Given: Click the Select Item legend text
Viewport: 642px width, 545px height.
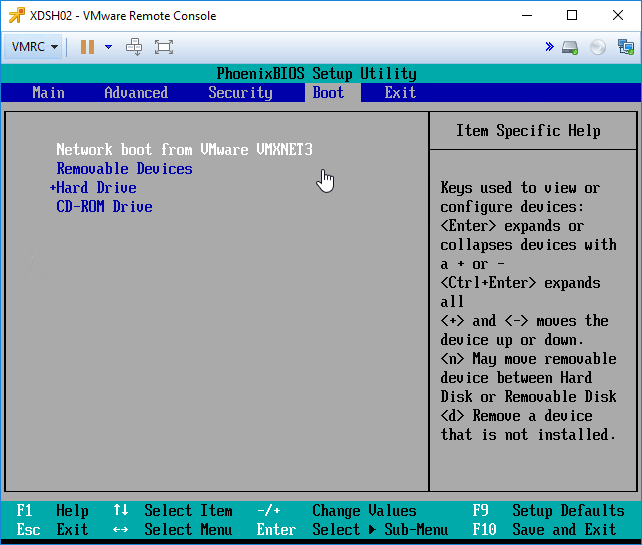Looking at the screenshot, I should 188,511.
